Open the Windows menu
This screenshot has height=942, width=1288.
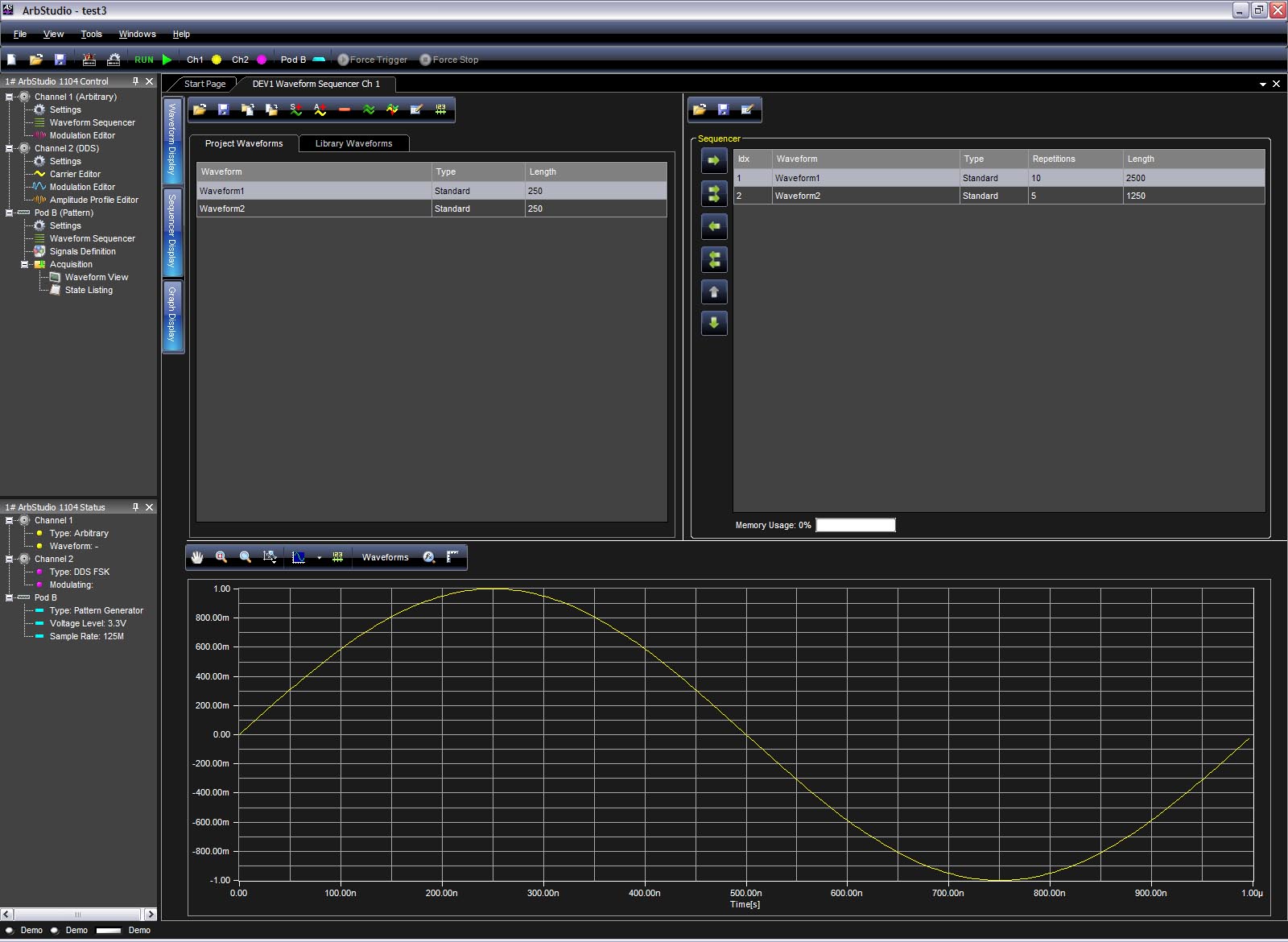pos(137,34)
